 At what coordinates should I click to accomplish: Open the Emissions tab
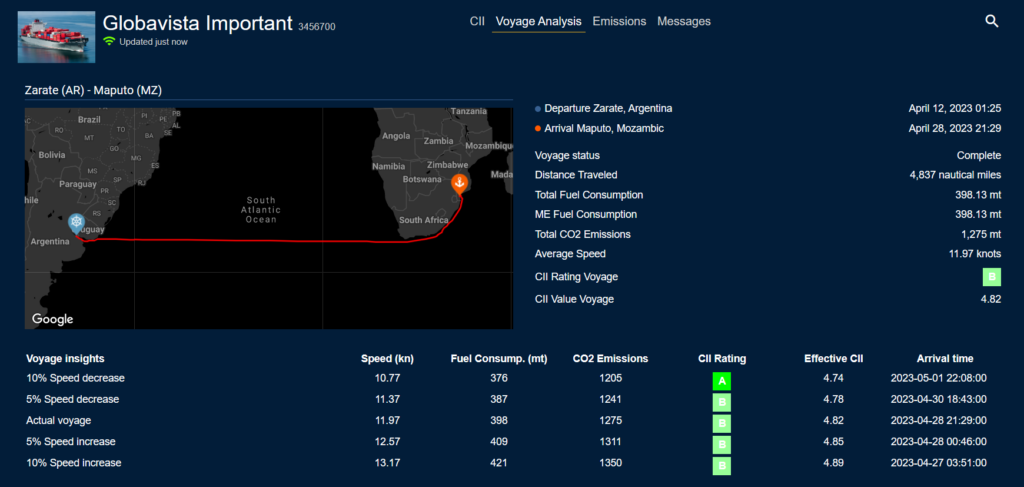(x=619, y=22)
